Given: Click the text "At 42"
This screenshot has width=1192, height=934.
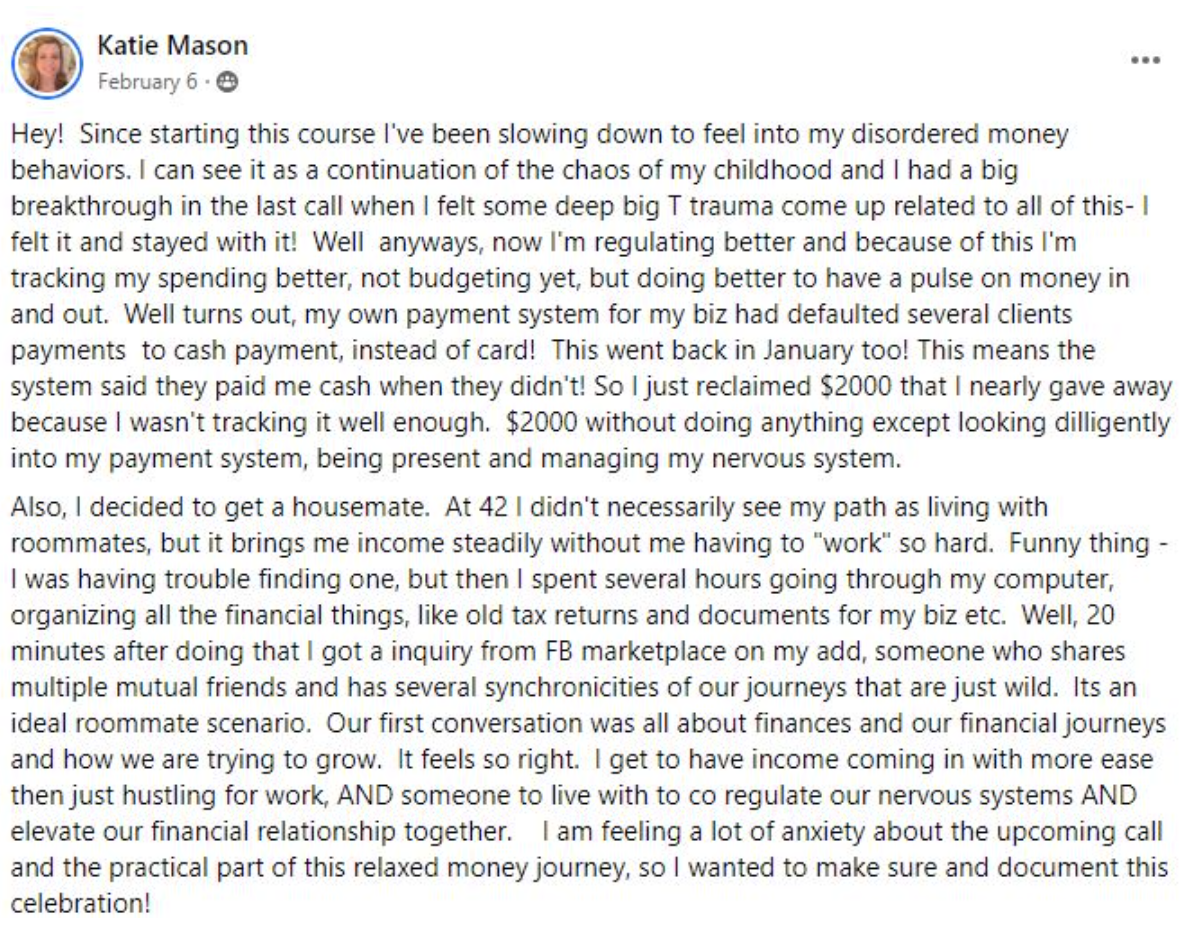Looking at the screenshot, I should [x=476, y=507].
